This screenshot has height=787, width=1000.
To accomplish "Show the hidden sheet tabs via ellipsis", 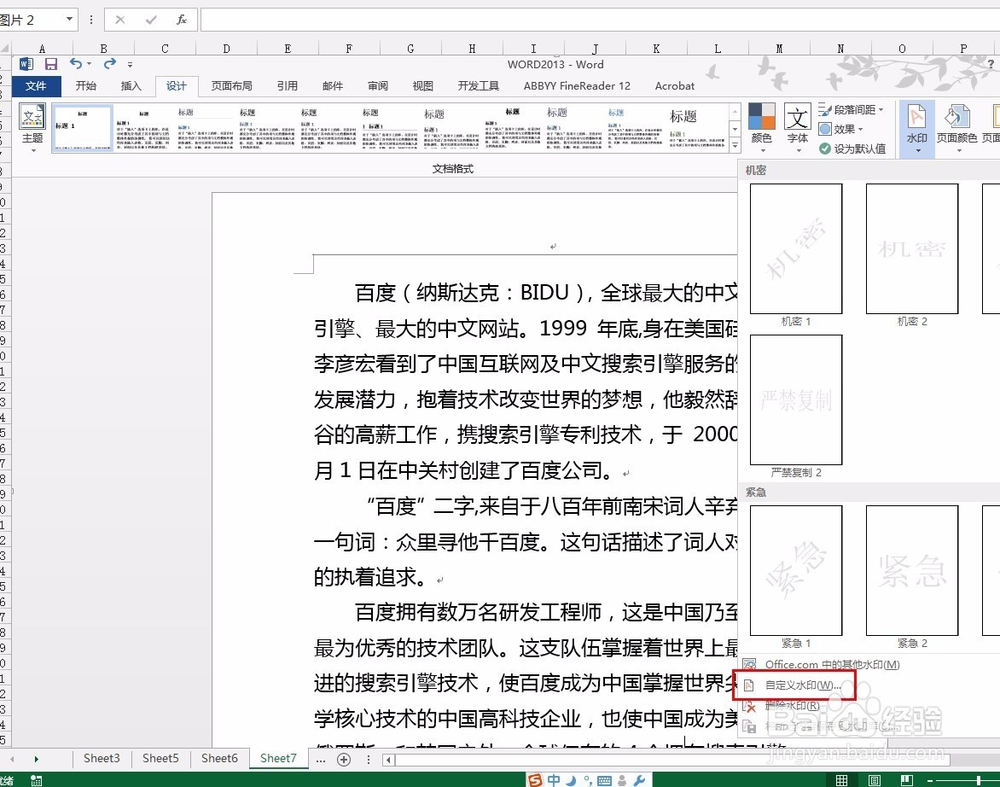I will (x=321, y=759).
